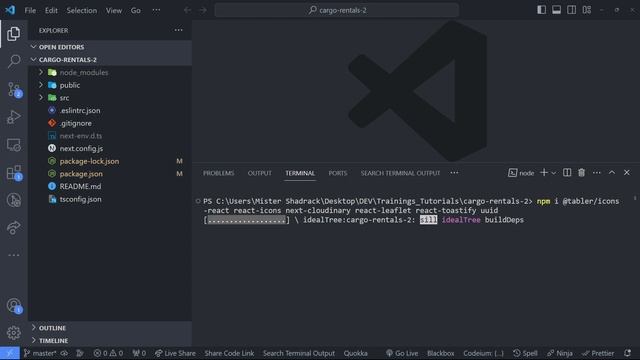Open errors and warnings count in status bar

coord(108,353)
